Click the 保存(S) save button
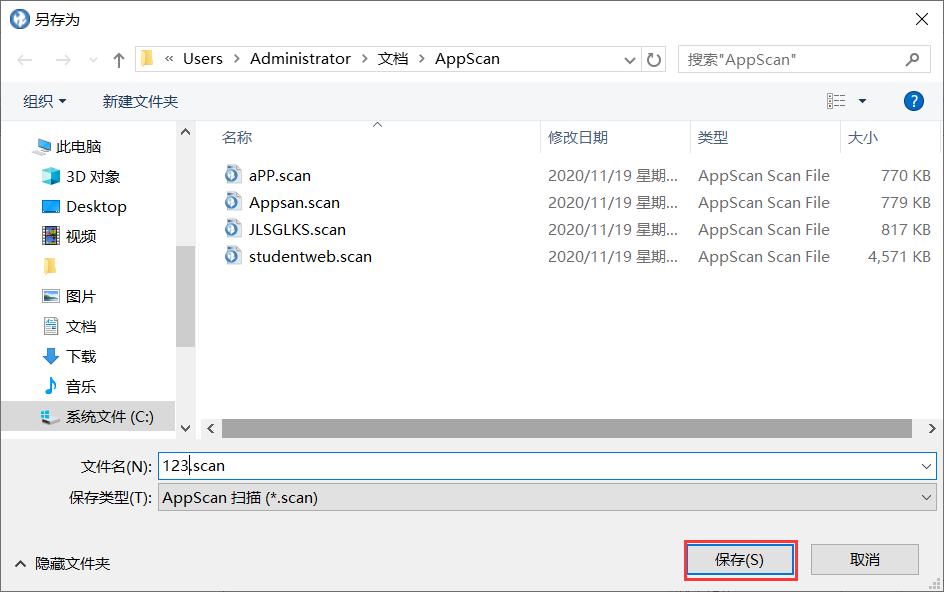Viewport: 944px width, 592px height. (x=740, y=560)
